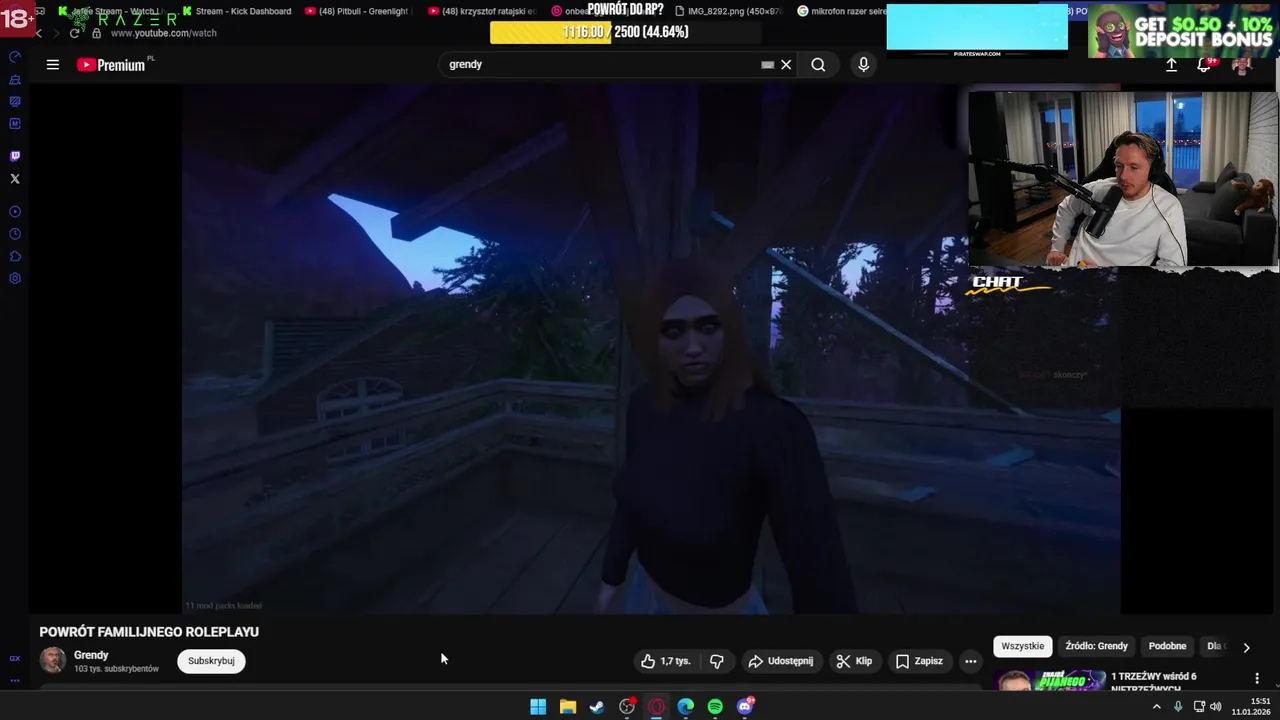Open the YouTube hamburger guide menu
The image size is (1280, 720).
(53, 65)
